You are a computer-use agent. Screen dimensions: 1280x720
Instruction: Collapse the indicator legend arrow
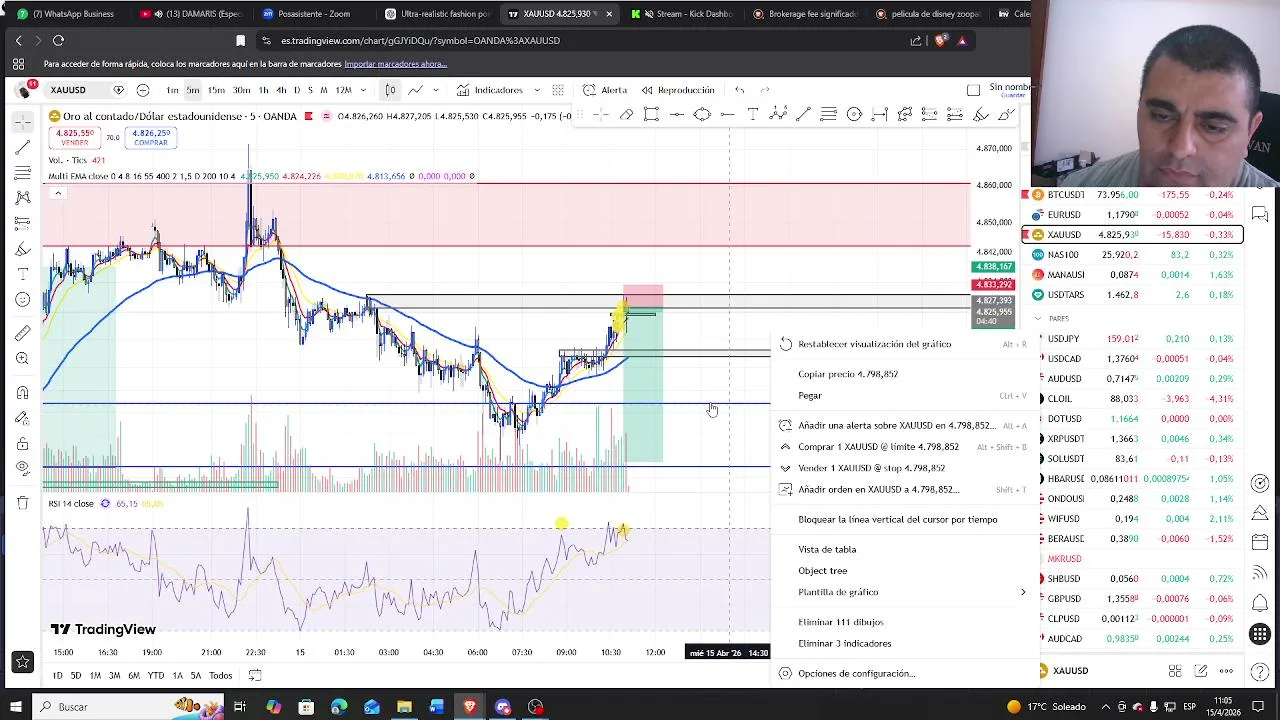point(57,193)
